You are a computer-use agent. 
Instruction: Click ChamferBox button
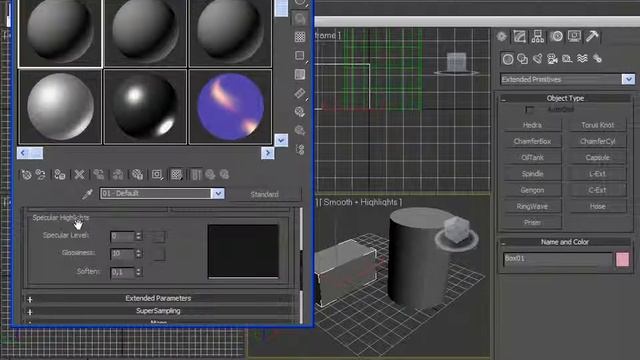[x=532, y=141]
